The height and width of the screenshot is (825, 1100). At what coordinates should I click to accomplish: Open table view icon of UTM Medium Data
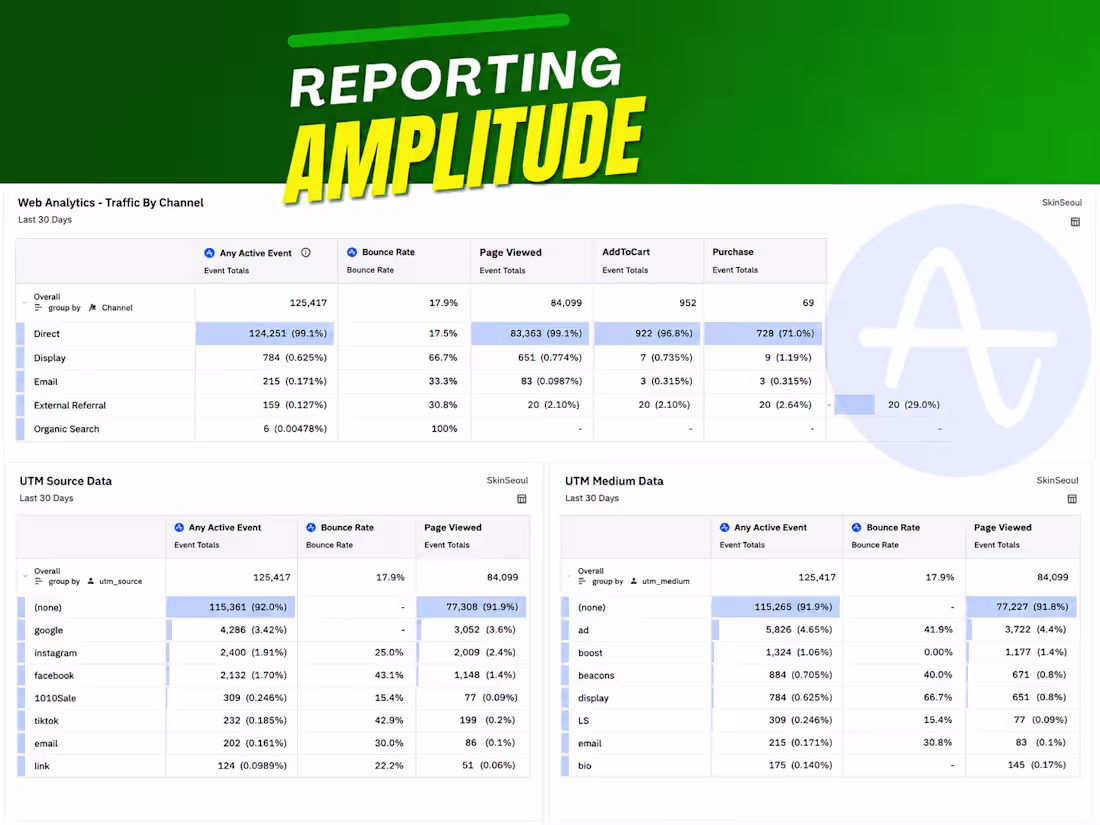coord(1071,499)
